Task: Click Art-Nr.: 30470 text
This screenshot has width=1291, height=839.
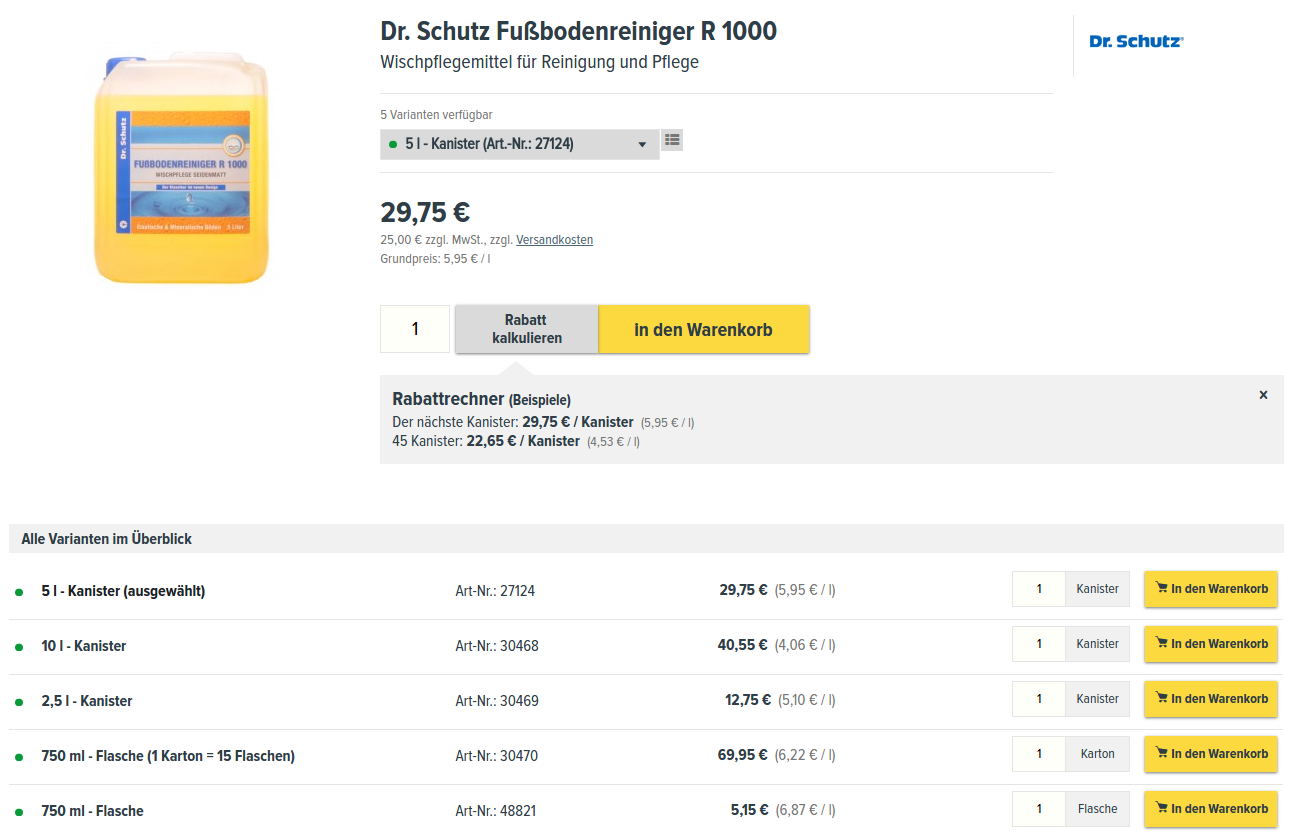Action: [x=497, y=756]
